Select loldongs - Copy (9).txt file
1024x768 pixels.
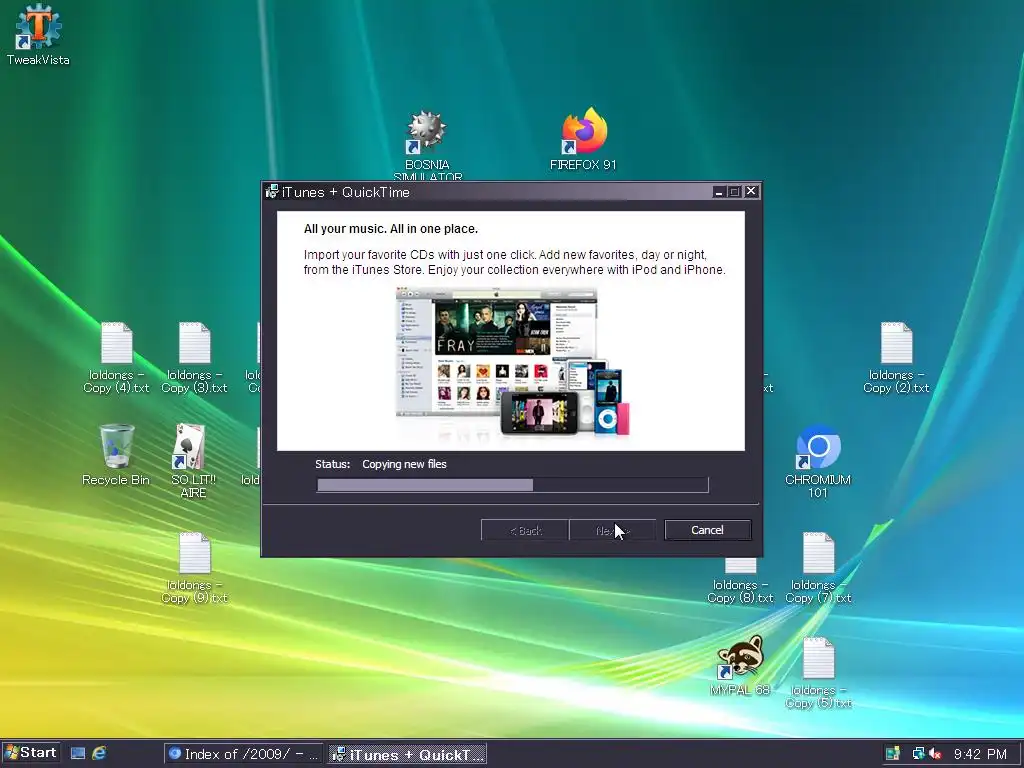click(194, 568)
